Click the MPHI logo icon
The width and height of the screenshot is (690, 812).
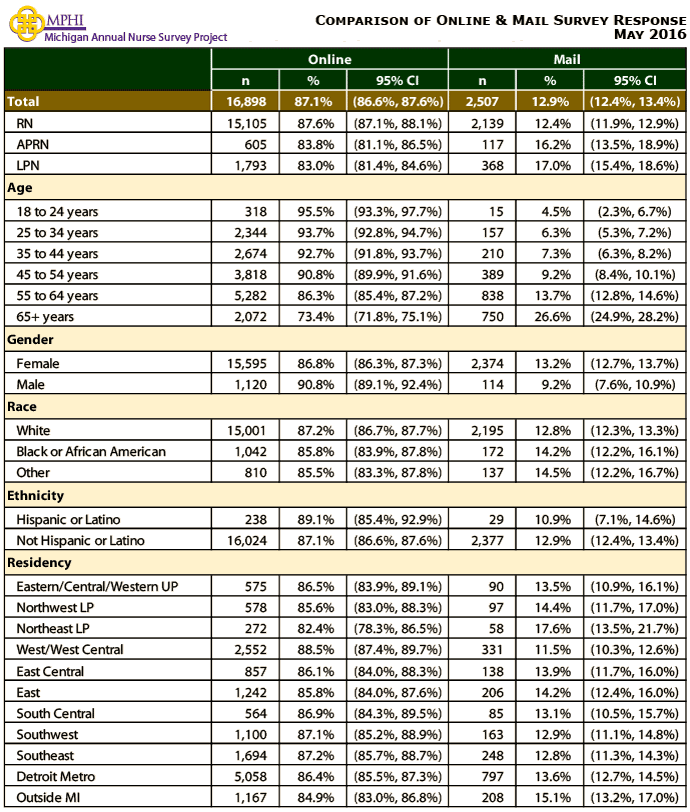coord(27,24)
